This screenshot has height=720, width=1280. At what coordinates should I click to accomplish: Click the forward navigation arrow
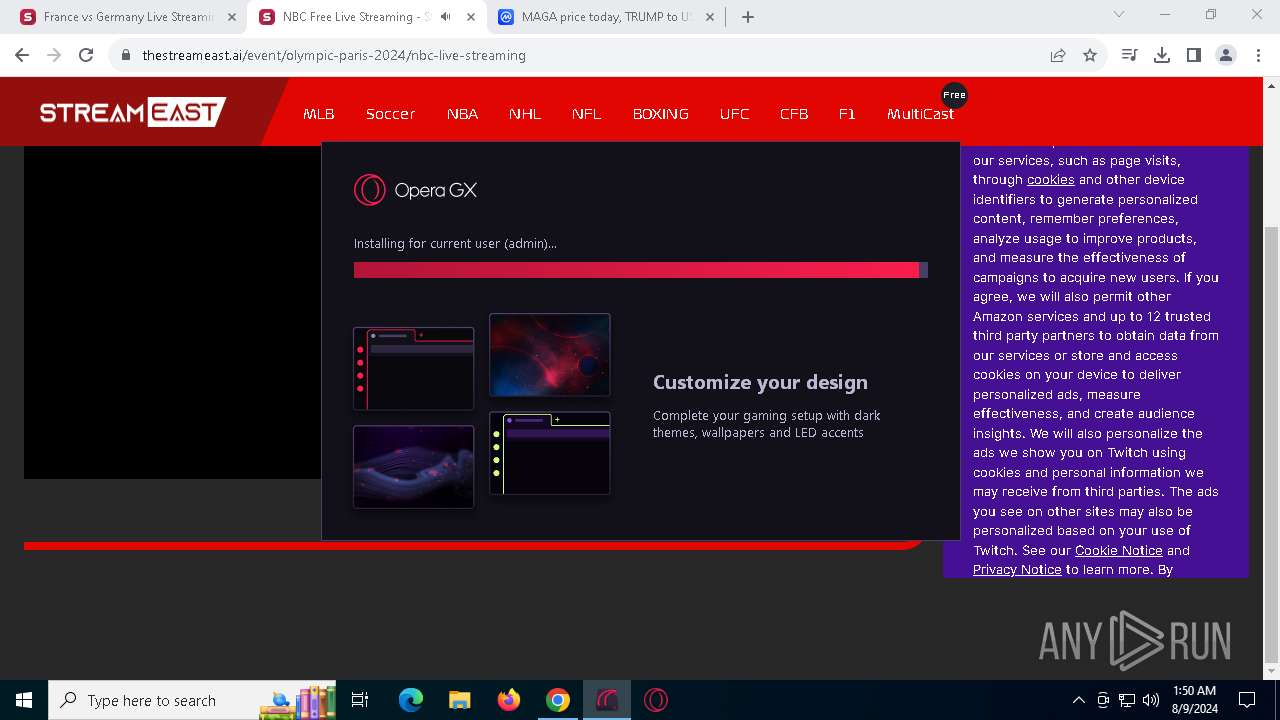(54, 55)
